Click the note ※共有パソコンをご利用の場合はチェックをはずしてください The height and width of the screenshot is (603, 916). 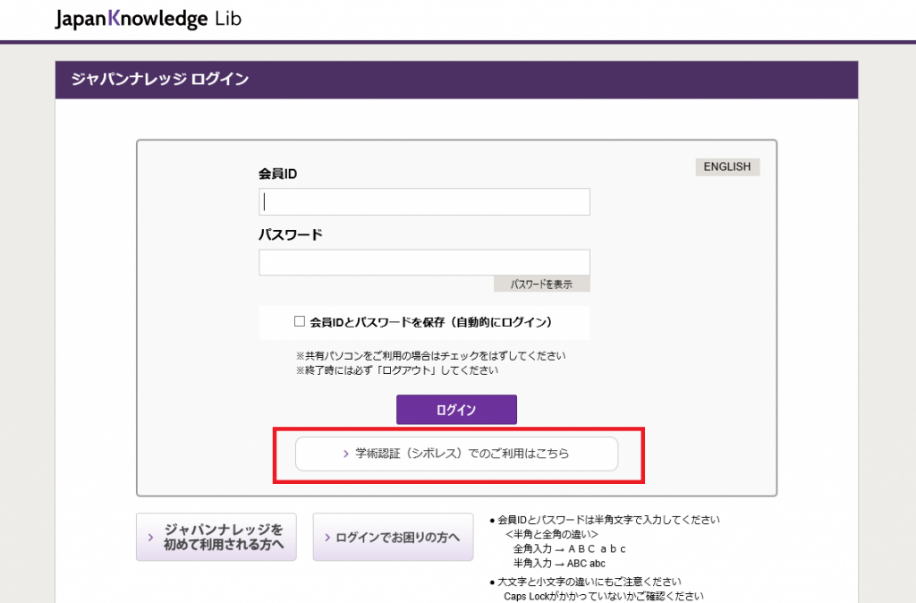tap(431, 356)
